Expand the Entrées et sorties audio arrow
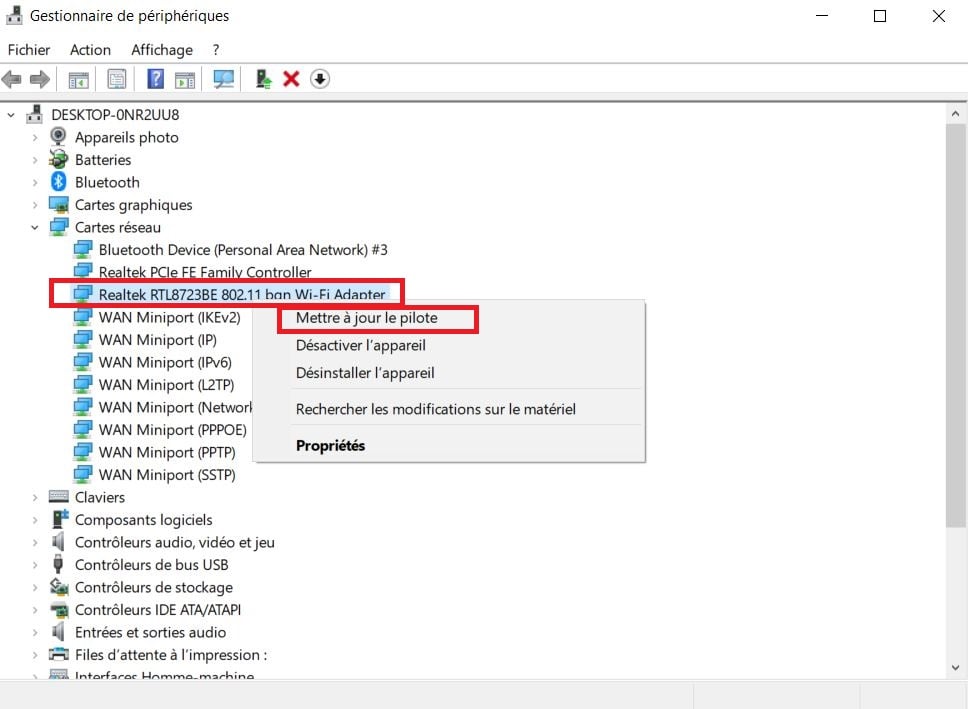 click(35, 632)
